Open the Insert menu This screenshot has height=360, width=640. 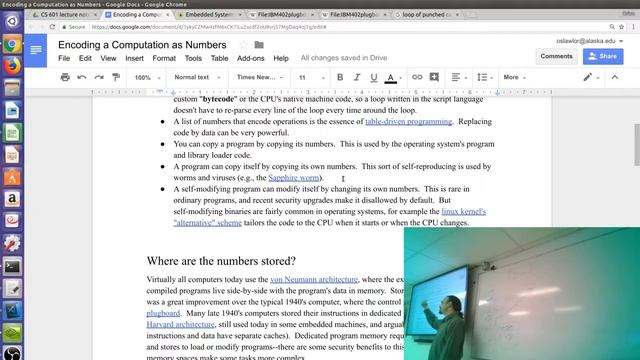[134, 58]
